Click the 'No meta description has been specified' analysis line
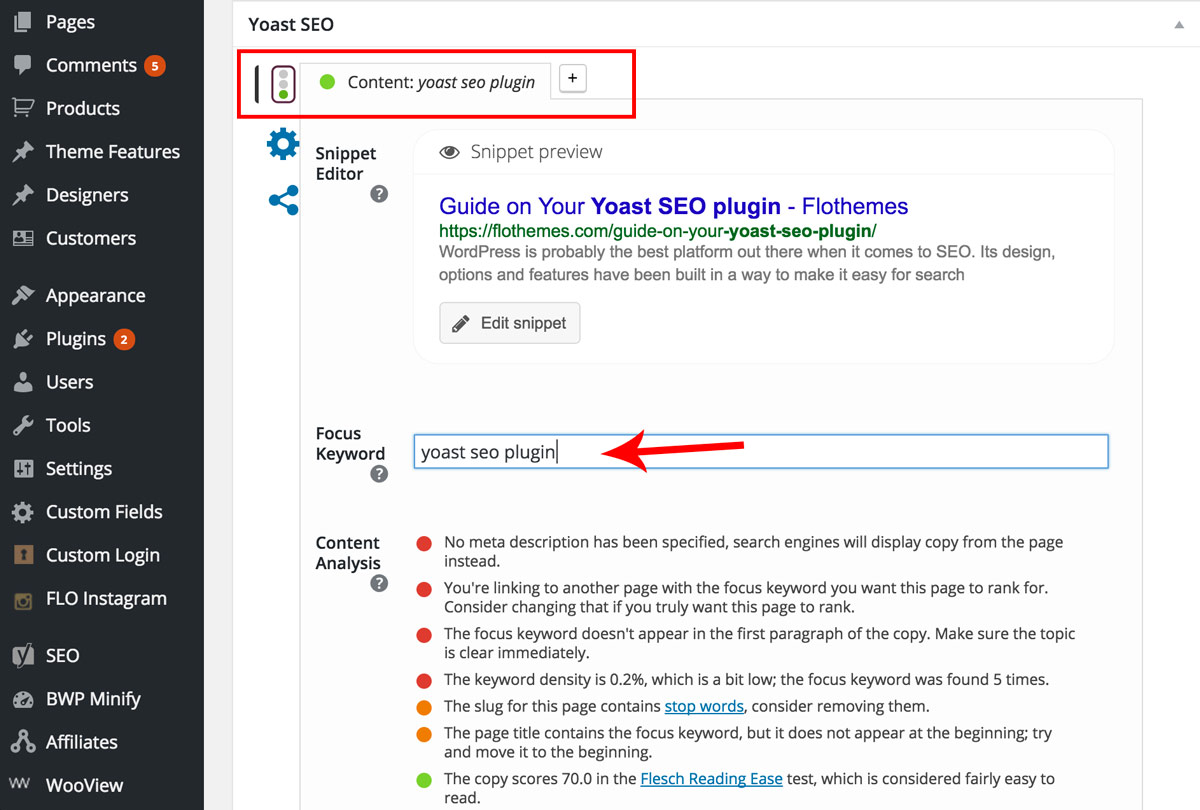Screen dimensions: 1200x810 click(x=753, y=552)
